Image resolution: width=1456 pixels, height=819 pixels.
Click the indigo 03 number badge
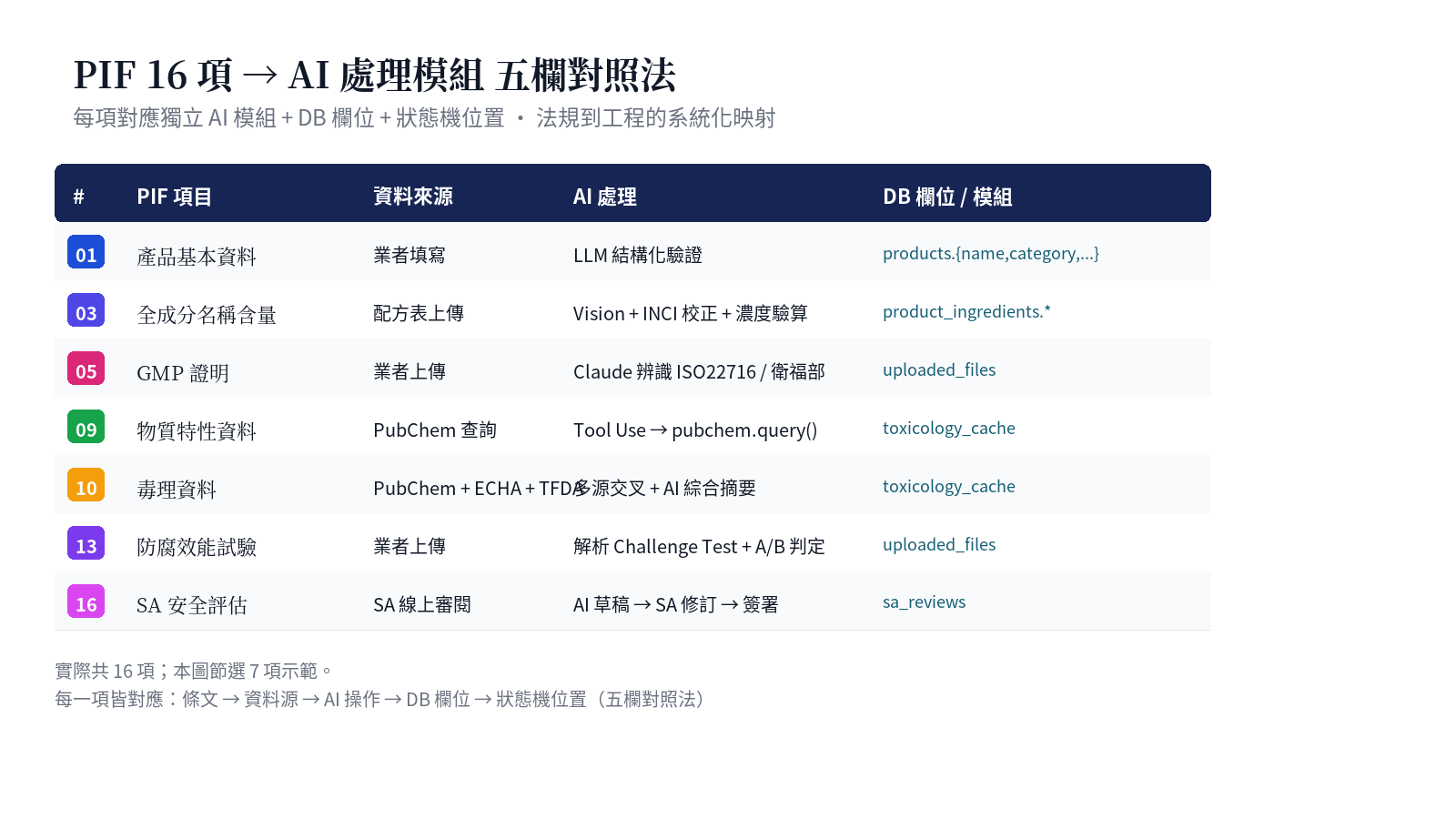point(86,310)
